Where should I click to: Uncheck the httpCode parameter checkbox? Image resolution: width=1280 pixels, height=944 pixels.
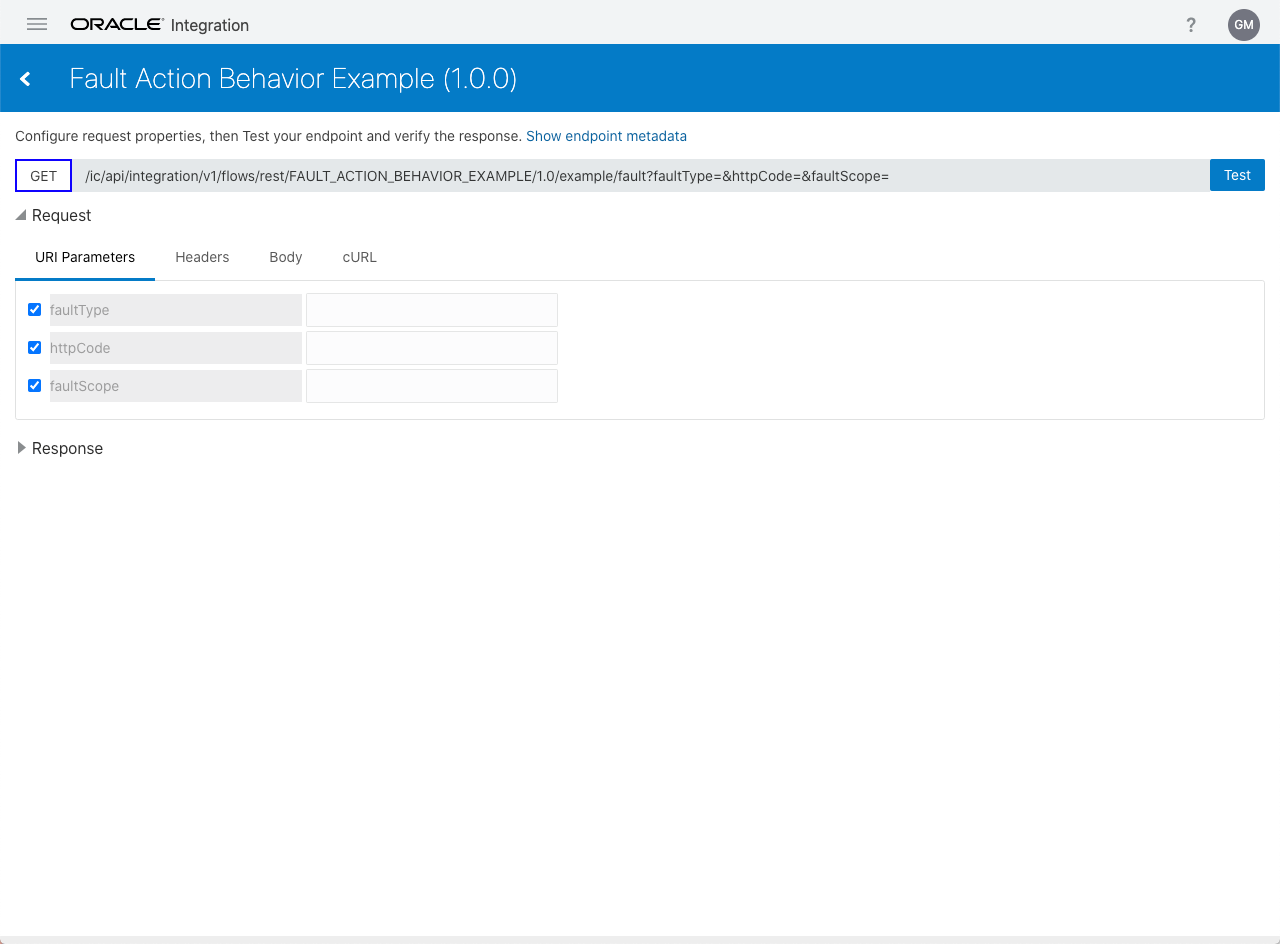[x=35, y=348]
